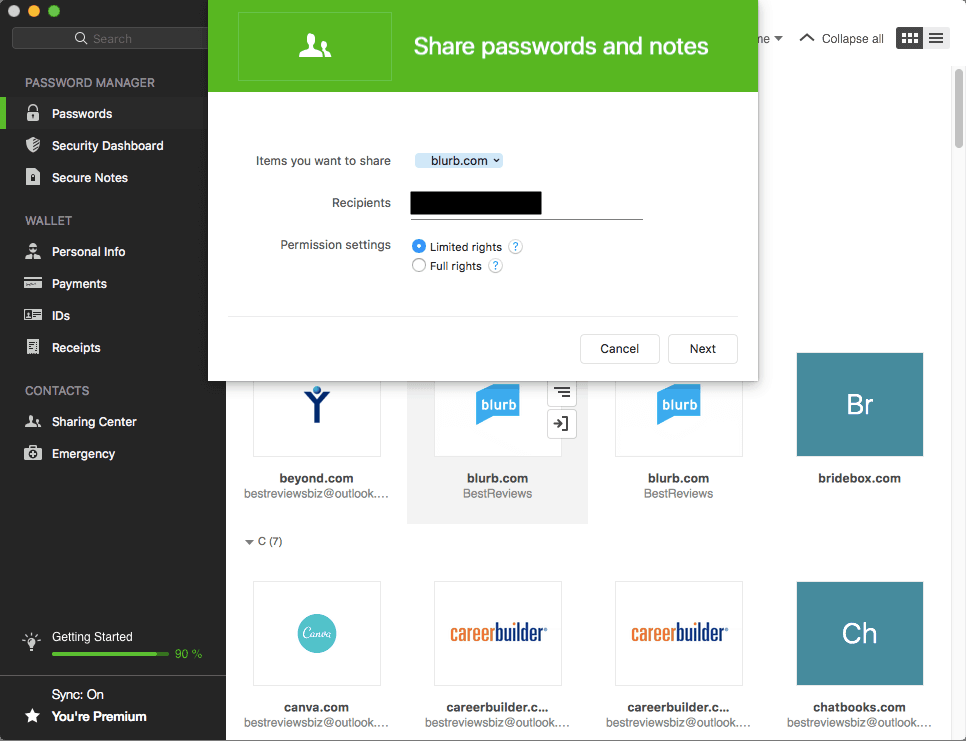Screen dimensions: 966x741
Task: Select Passwords in the sidebar menu
Action: click(82, 113)
